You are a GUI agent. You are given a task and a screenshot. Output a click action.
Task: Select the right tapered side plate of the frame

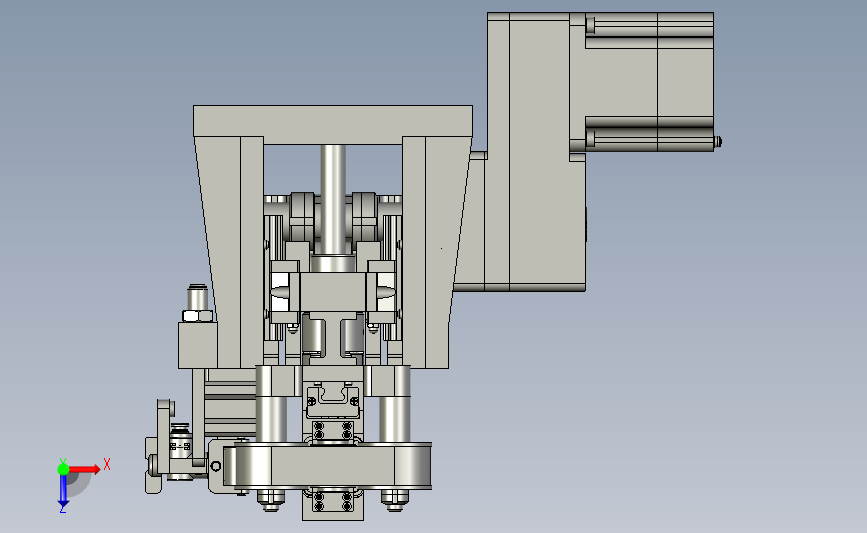click(436, 252)
